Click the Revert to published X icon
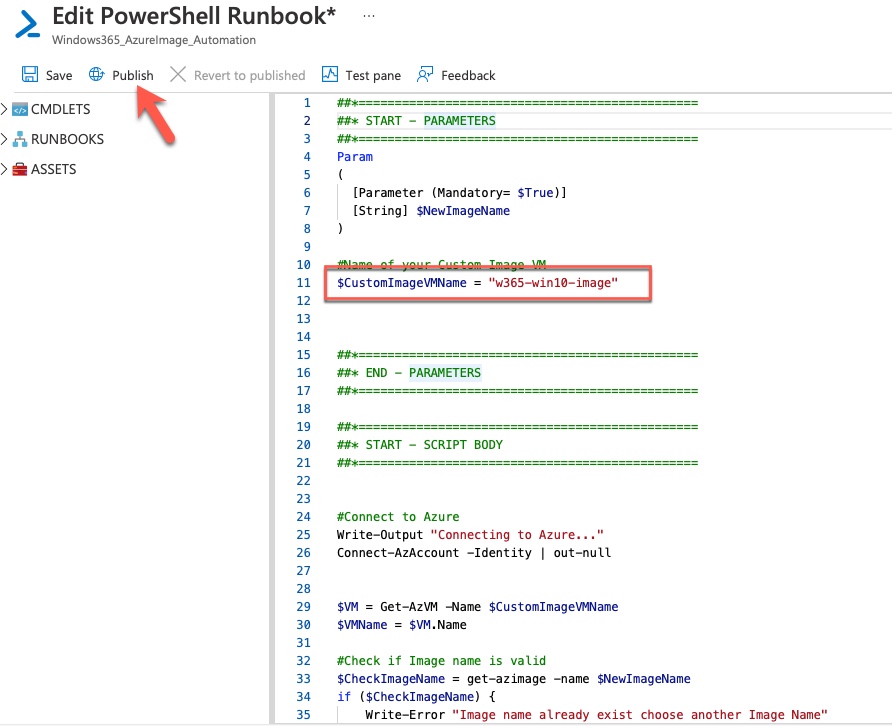892x726 pixels. coord(178,75)
